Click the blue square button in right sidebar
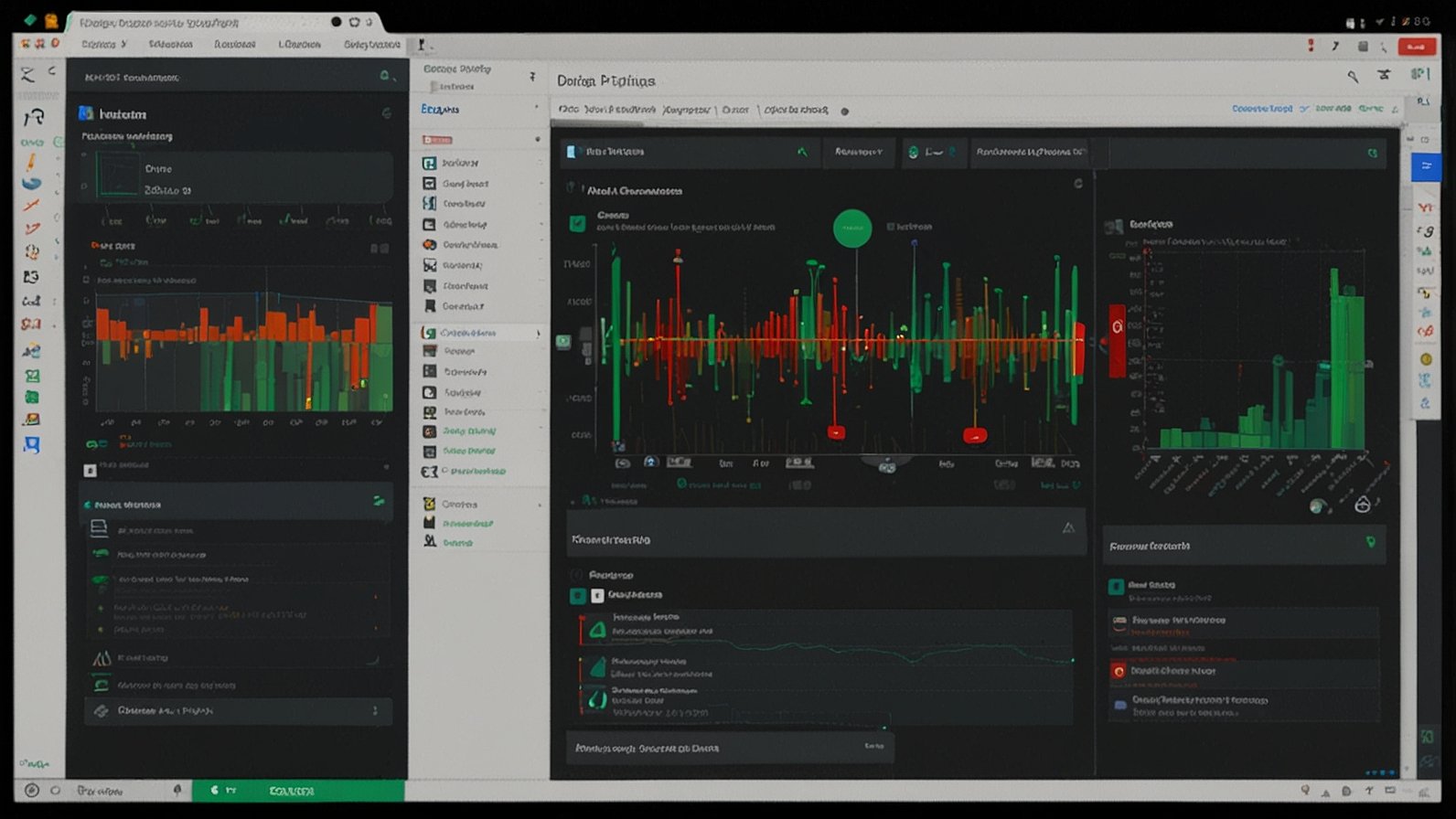Image resolution: width=1456 pixels, height=819 pixels. coord(1425,165)
